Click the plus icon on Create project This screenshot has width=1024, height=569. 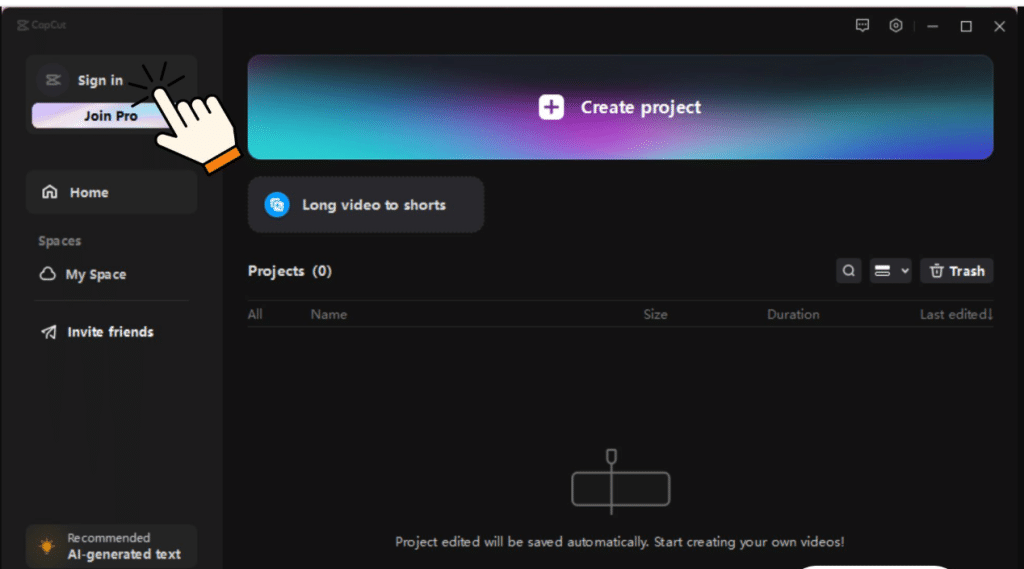click(551, 107)
